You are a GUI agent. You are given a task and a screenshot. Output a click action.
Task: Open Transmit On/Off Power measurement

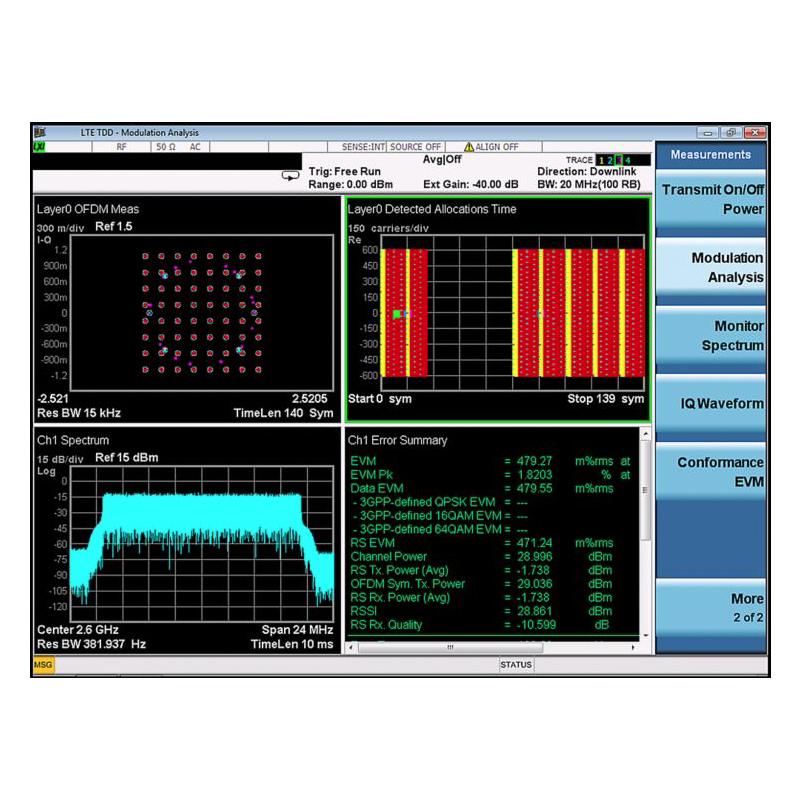point(711,199)
